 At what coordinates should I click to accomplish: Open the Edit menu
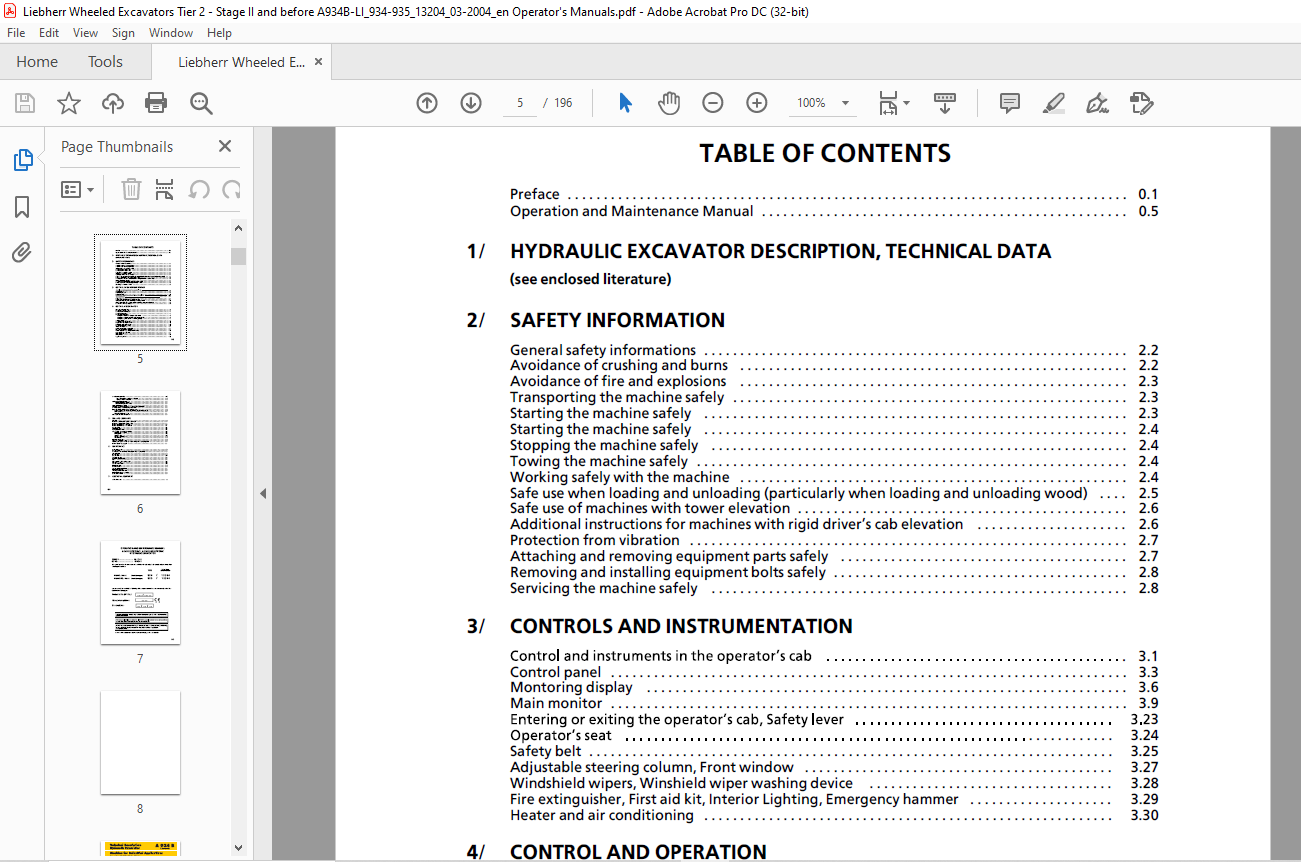click(x=49, y=33)
